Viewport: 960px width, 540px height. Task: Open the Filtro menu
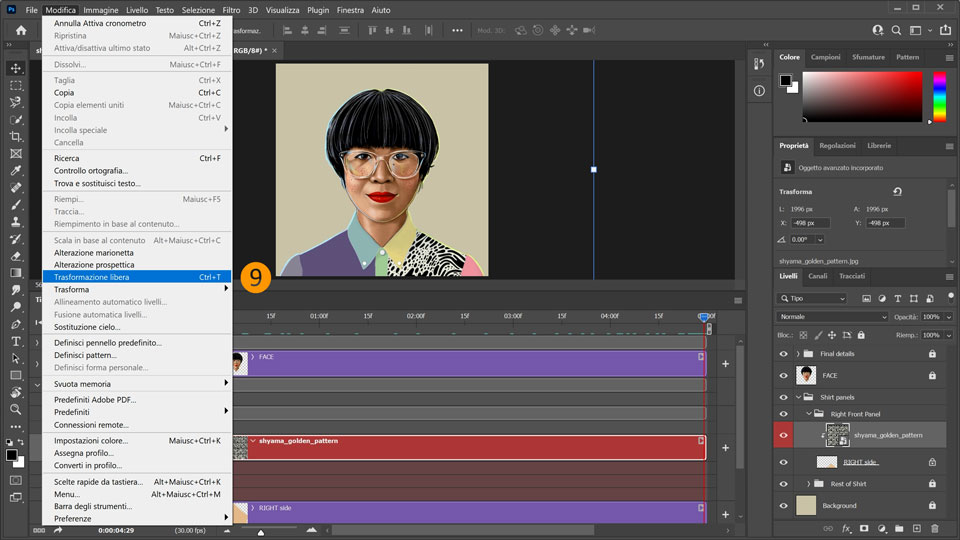tap(231, 10)
